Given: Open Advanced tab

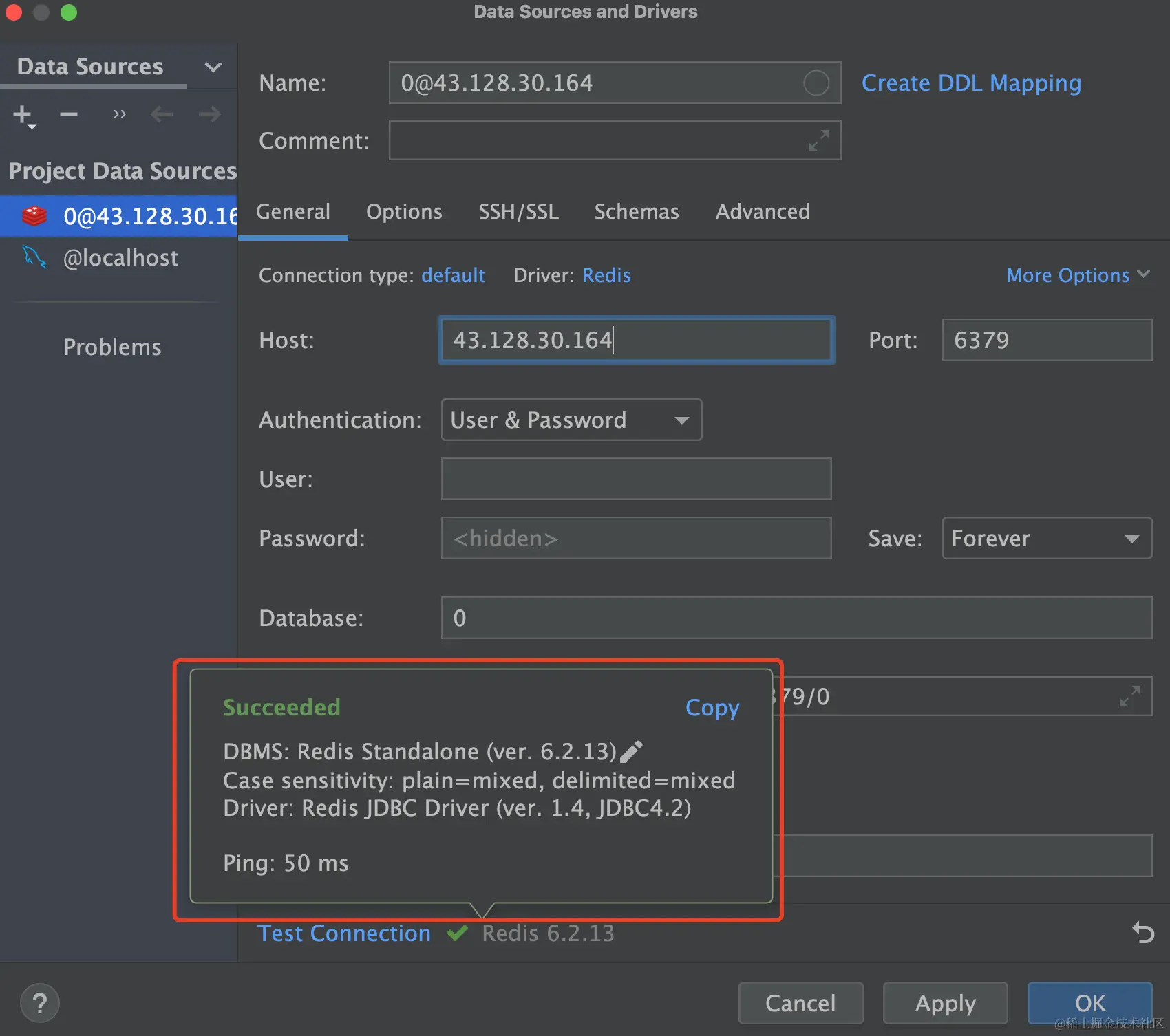Looking at the screenshot, I should pyautogui.click(x=763, y=212).
